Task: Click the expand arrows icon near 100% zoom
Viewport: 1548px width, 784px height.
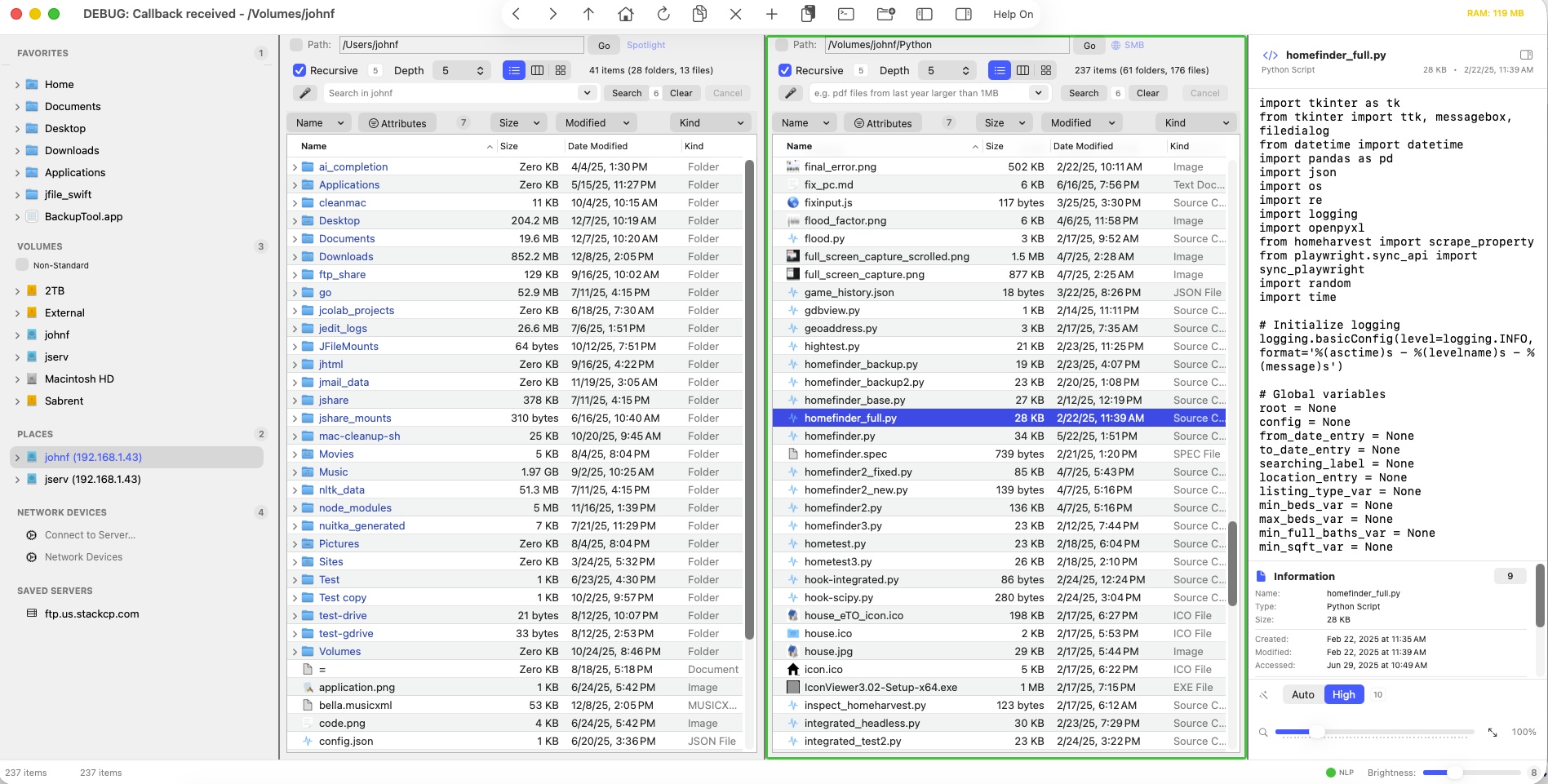Action: click(x=1493, y=733)
